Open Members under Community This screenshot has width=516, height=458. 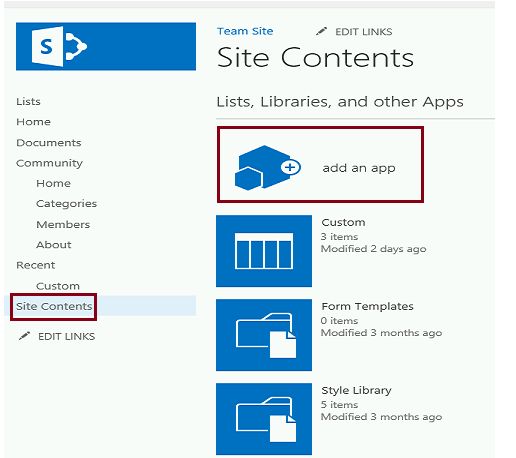pyautogui.click(x=63, y=224)
